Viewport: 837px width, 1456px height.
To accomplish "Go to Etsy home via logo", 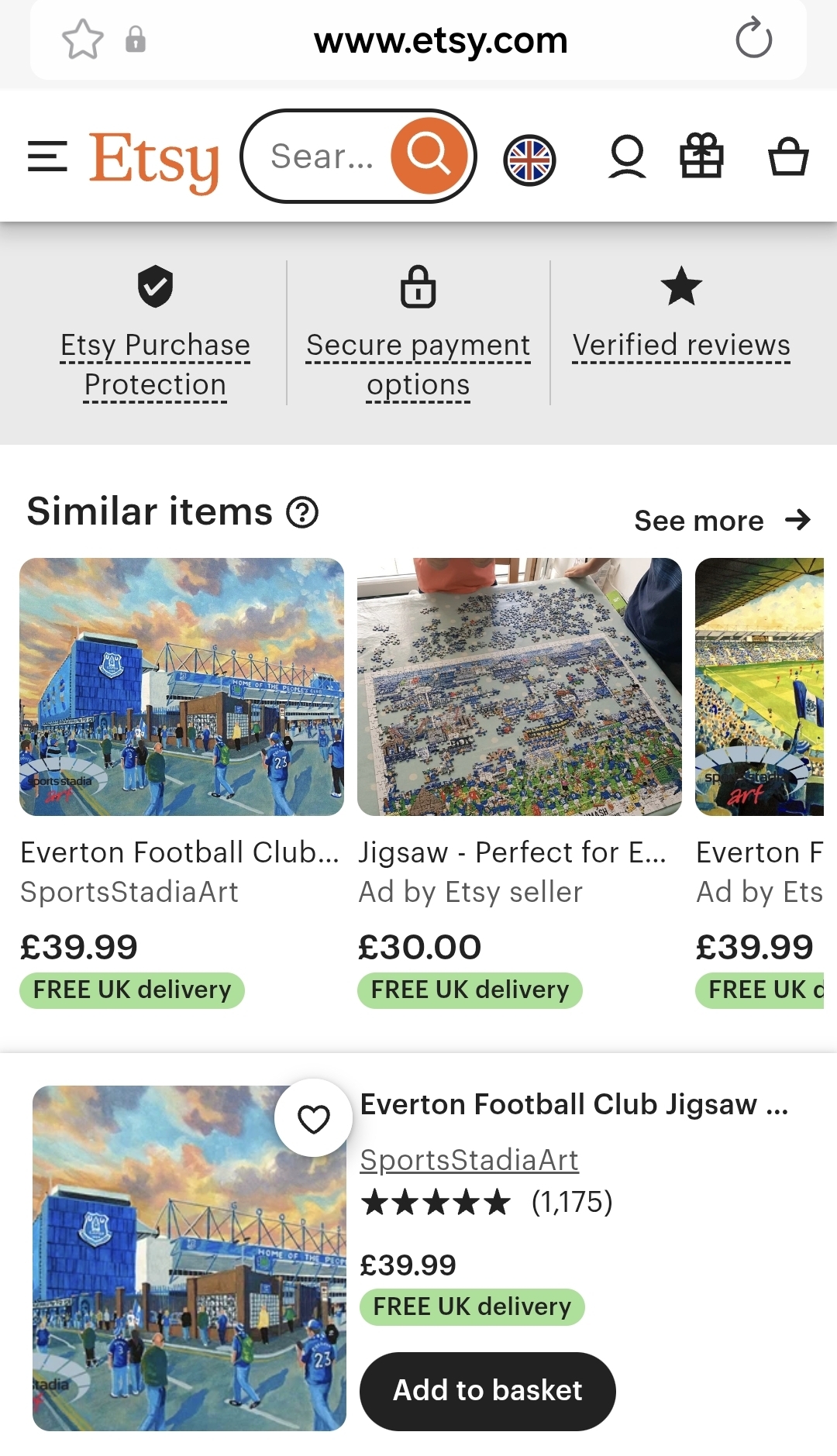I will click(154, 160).
